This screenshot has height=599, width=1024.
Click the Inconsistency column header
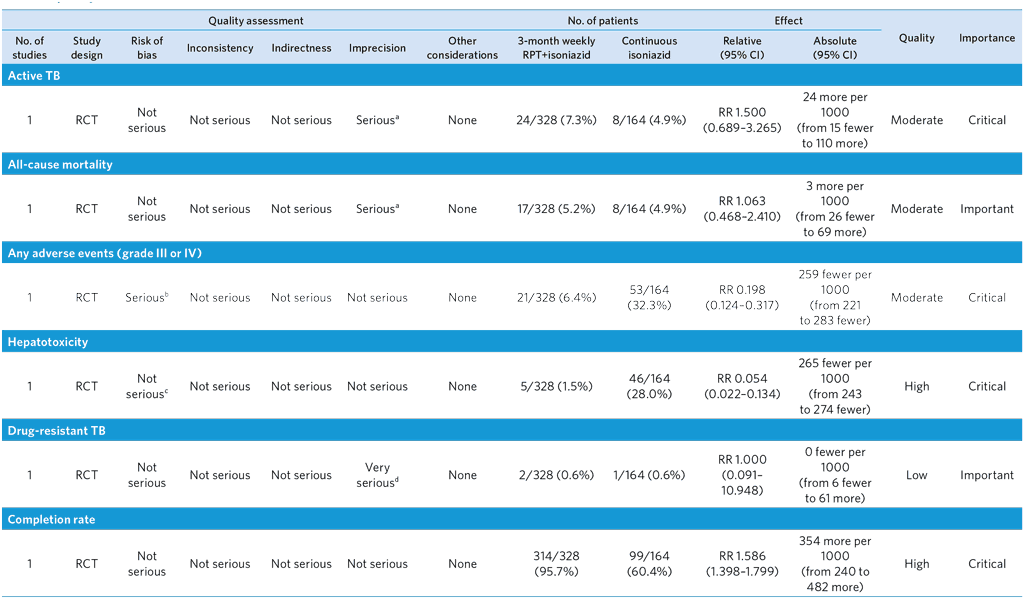pos(220,47)
